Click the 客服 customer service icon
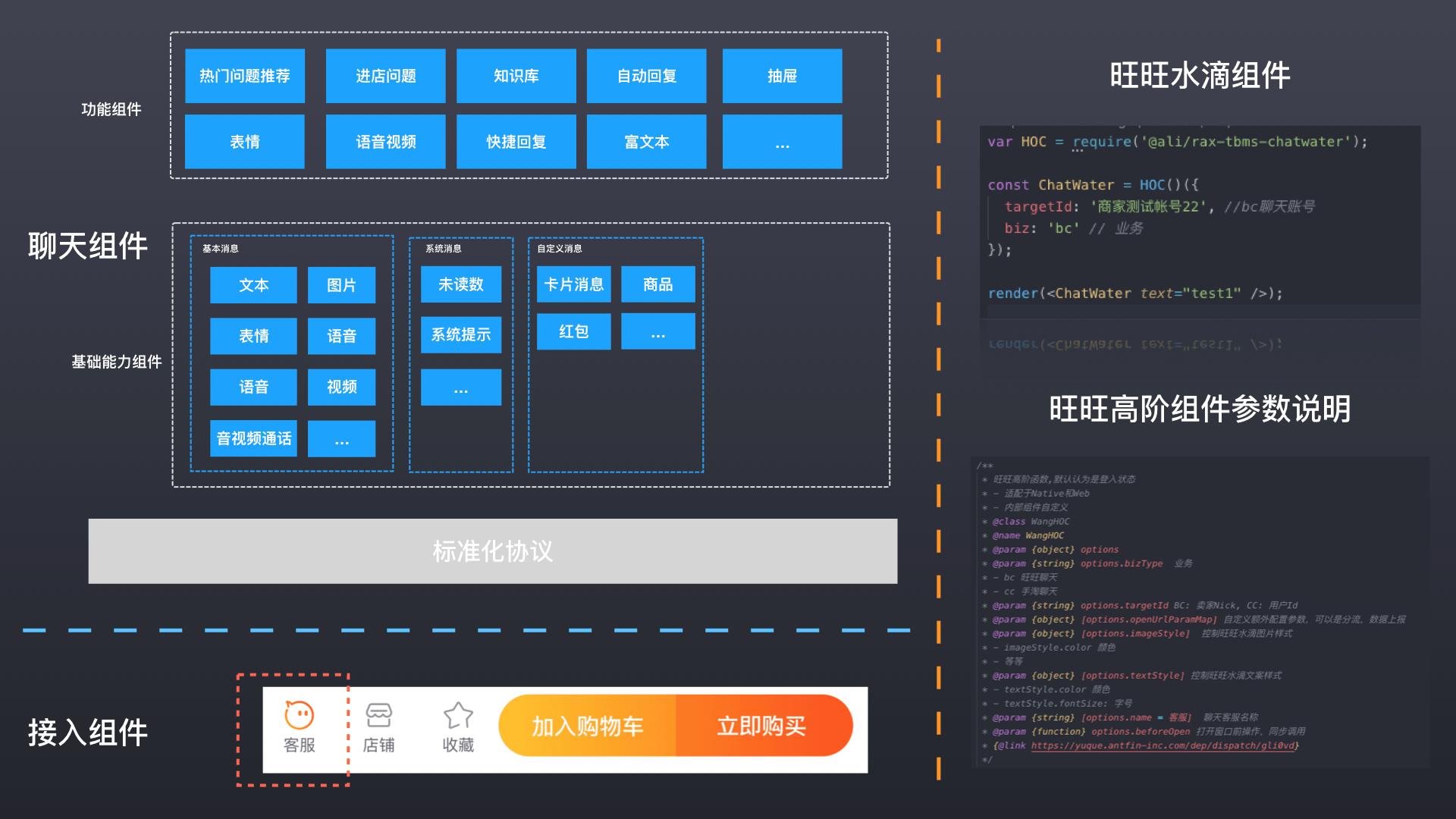Viewport: 1456px width, 819px height. (299, 716)
